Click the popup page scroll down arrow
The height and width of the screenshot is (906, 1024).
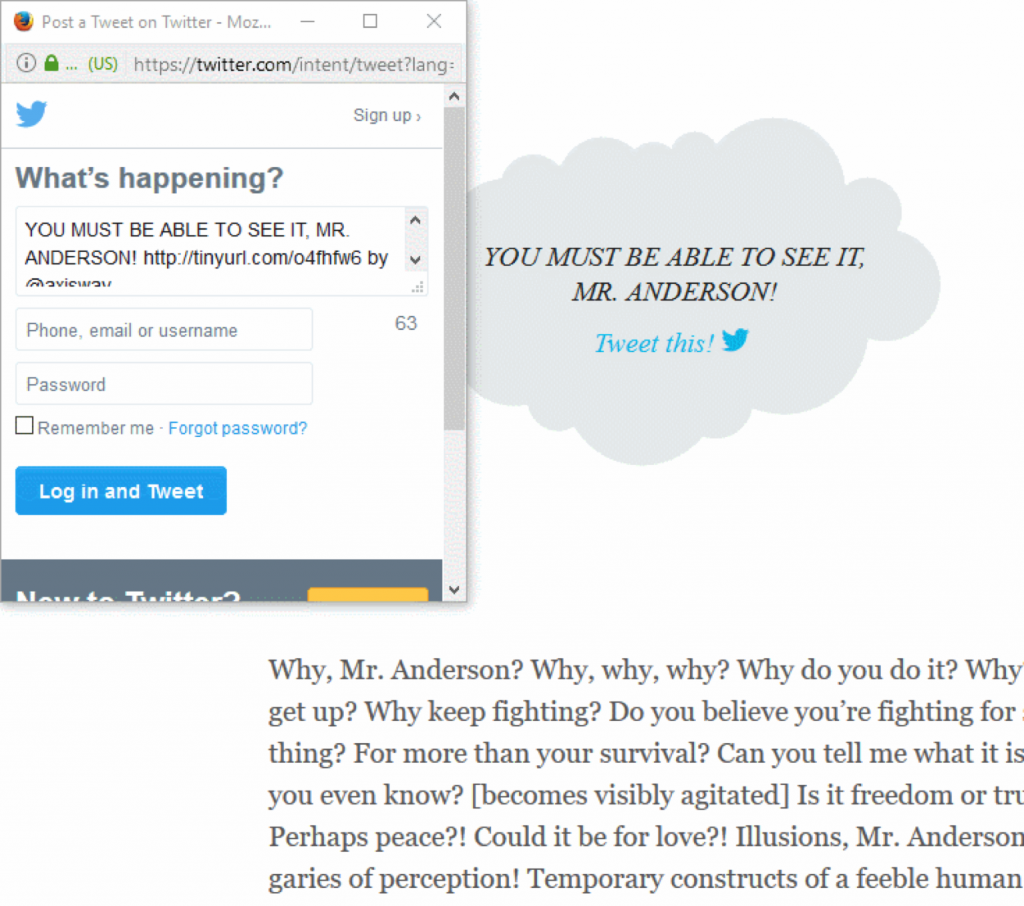455,590
